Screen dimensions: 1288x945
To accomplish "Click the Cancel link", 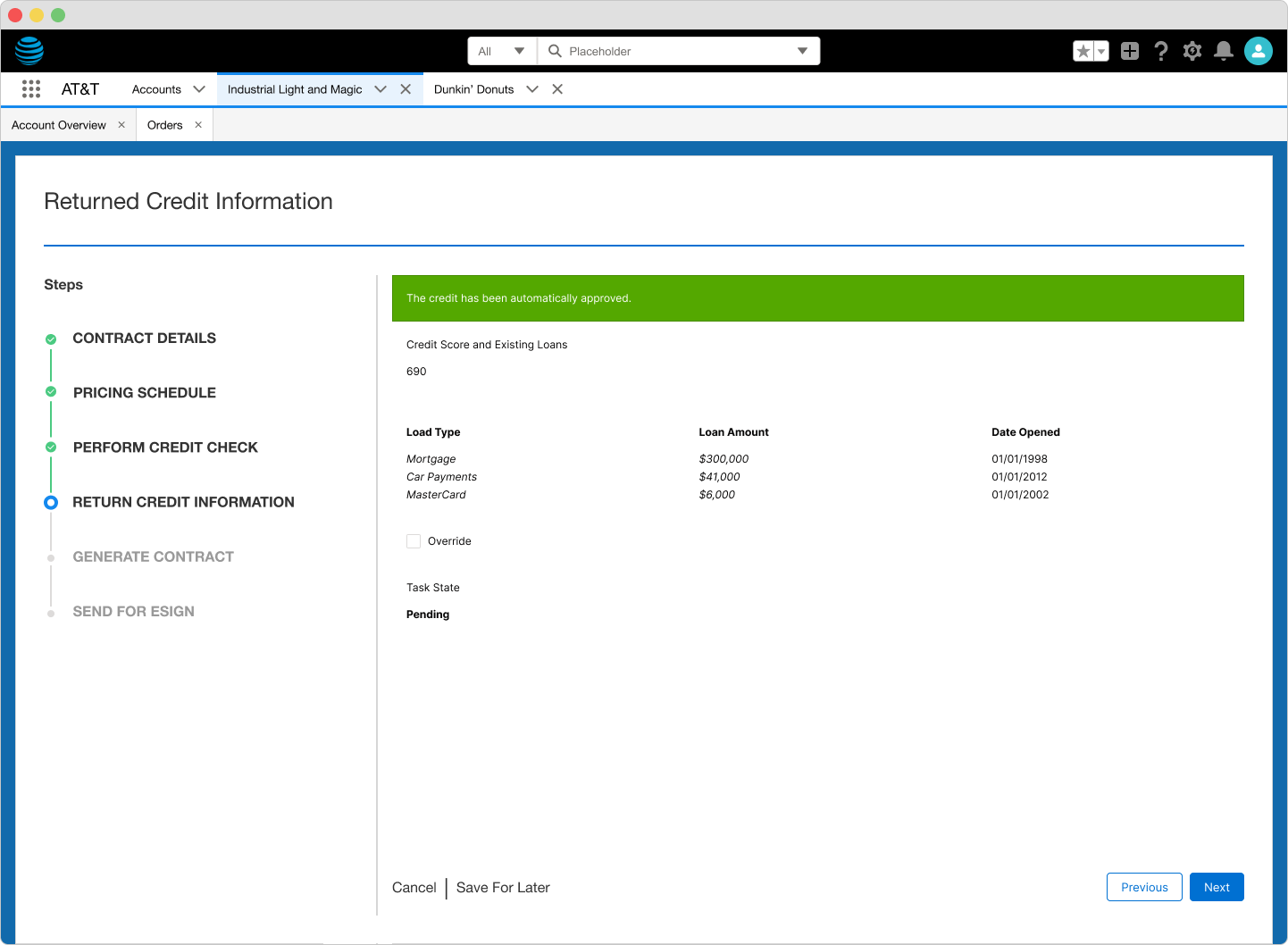I will 414,888.
